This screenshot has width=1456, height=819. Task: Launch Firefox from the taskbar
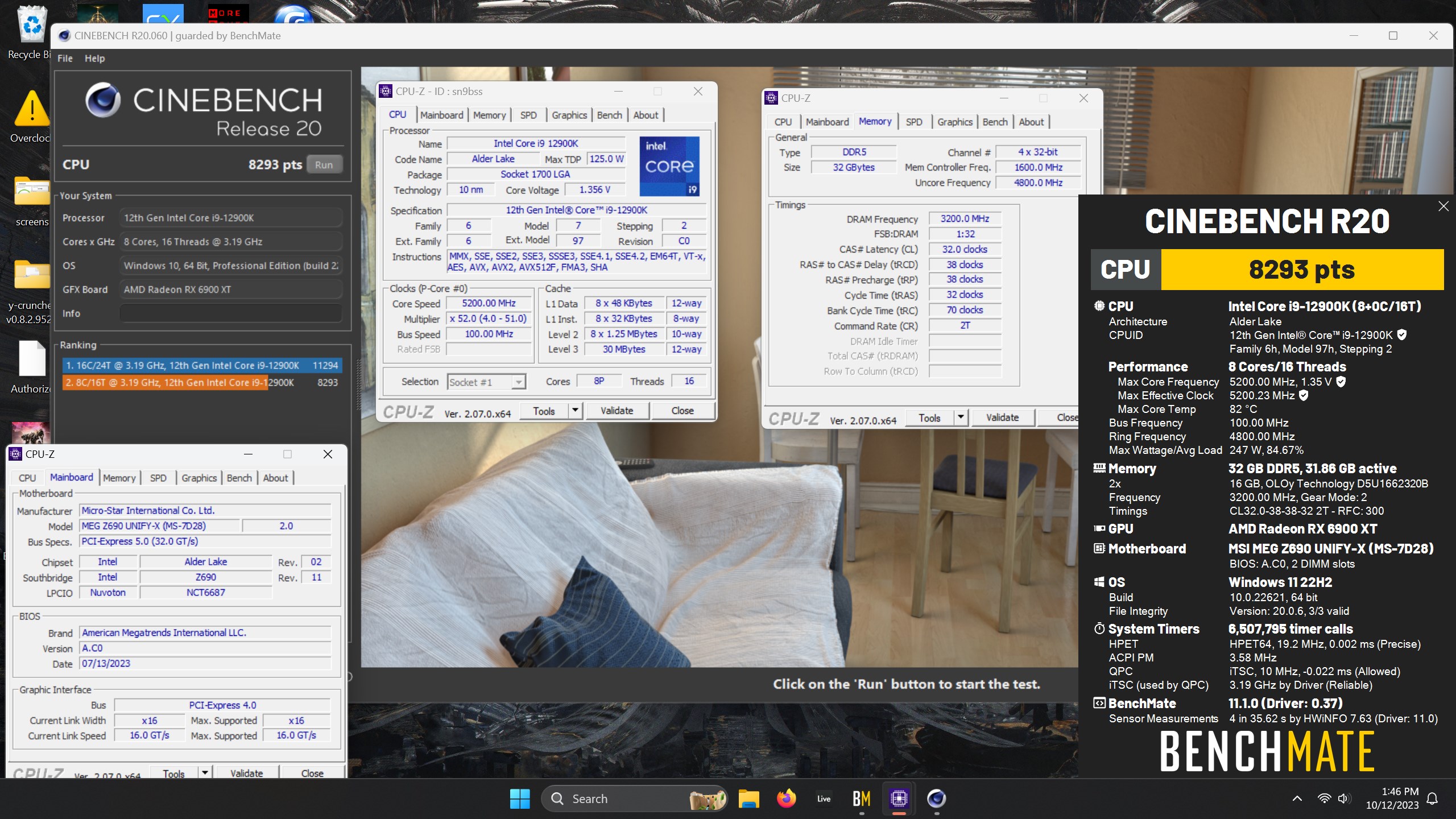click(x=786, y=799)
